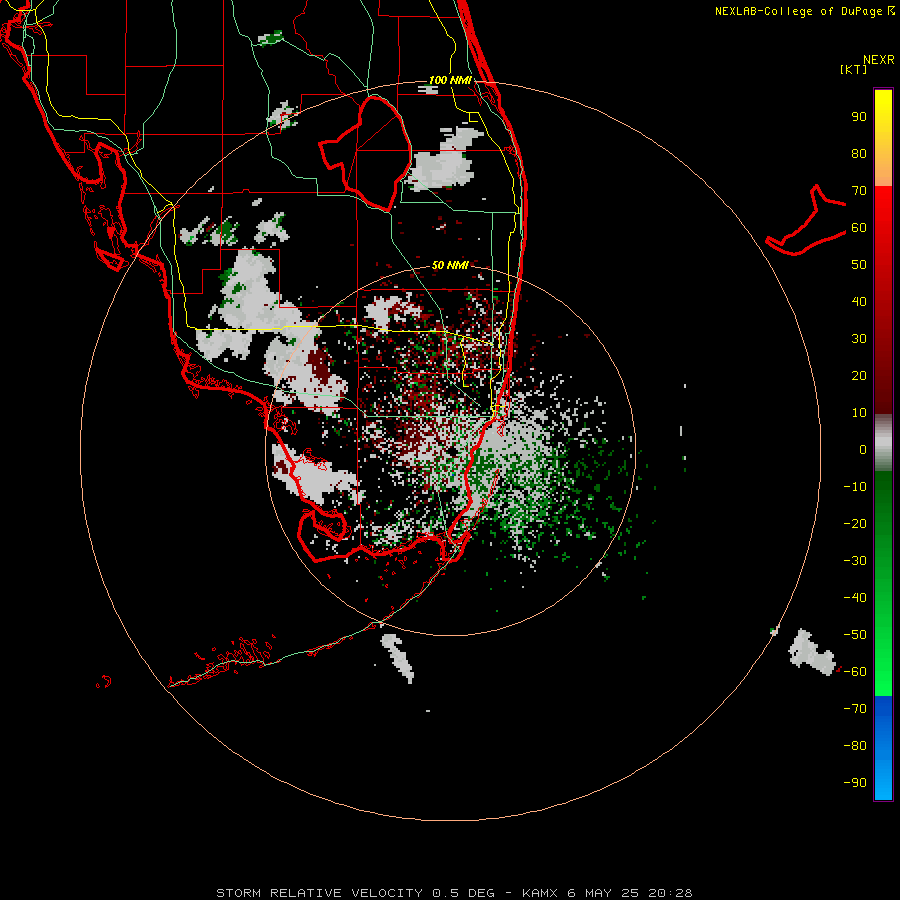Screen dimensions: 900x900
Task: Click the NEXR label above color scale
Action: 879,60
